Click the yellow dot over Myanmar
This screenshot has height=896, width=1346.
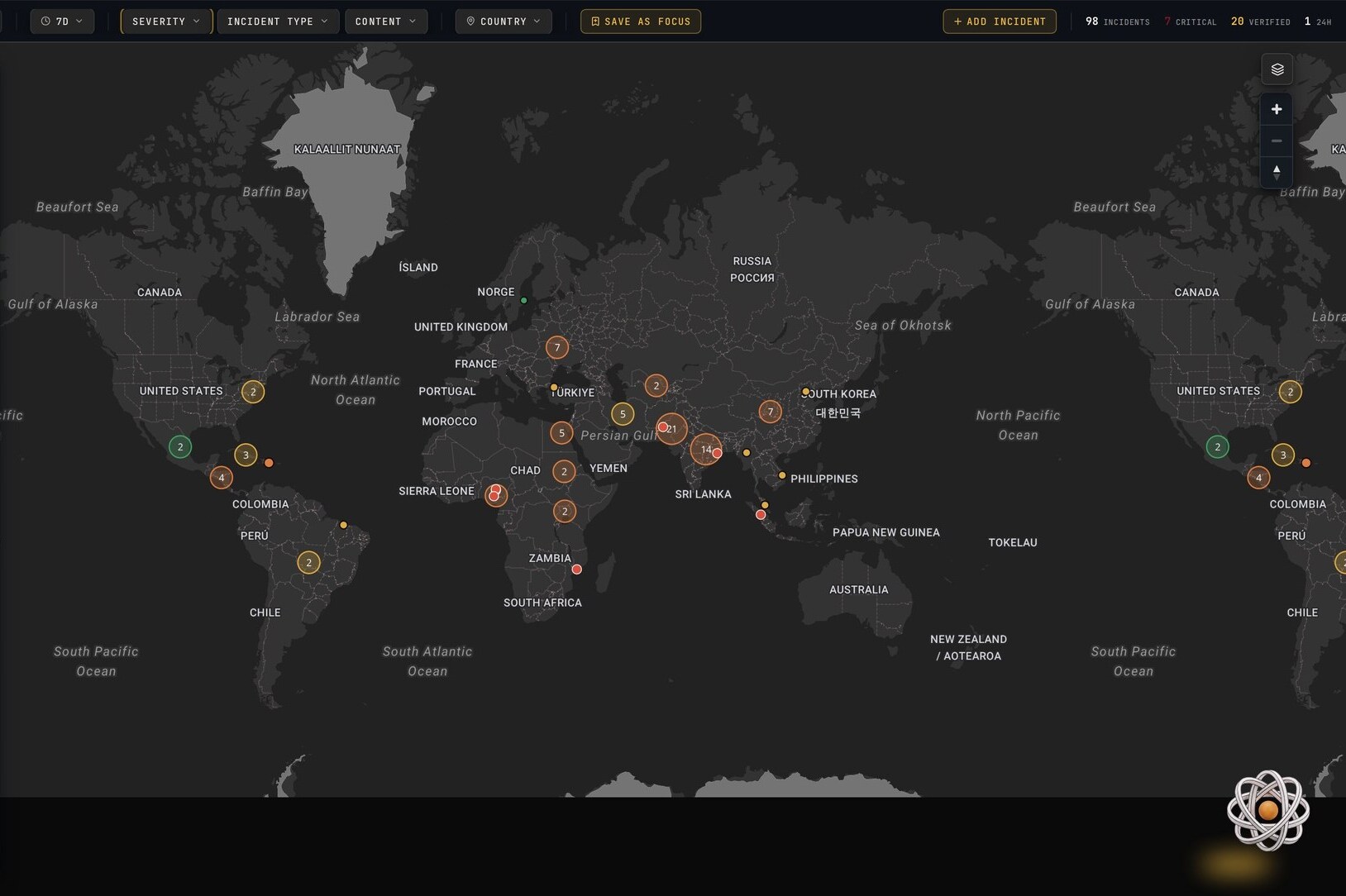click(747, 453)
